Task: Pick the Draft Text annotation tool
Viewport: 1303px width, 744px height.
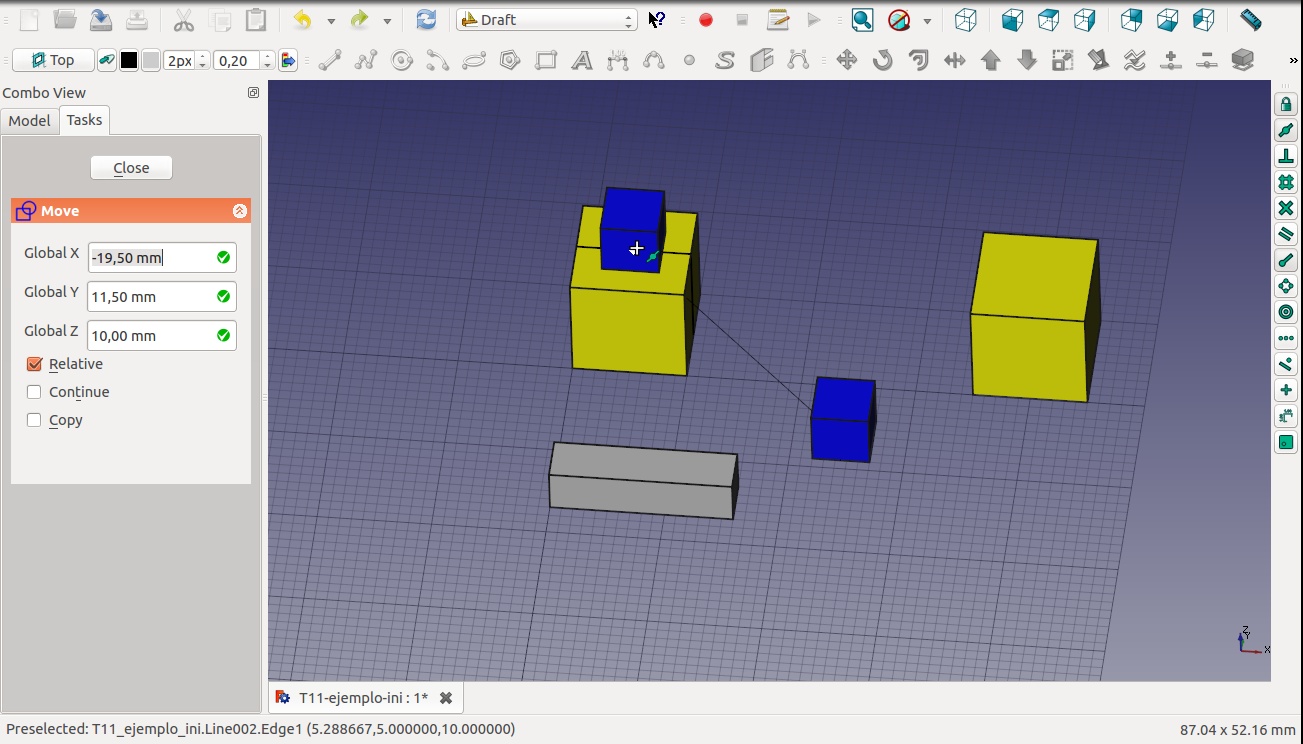Action: [x=581, y=61]
